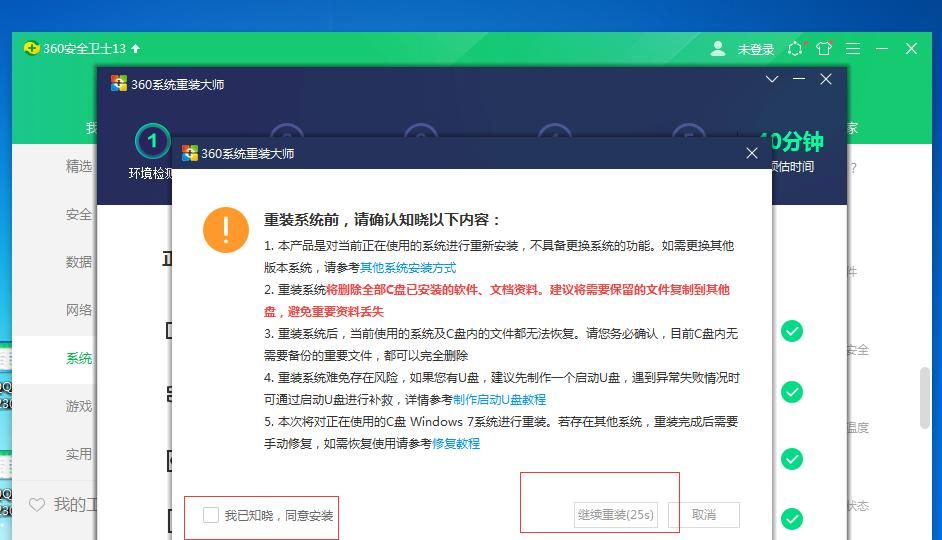The width and height of the screenshot is (942, 540).
Task: Select the 网络 sidebar category
Action: coord(79,310)
